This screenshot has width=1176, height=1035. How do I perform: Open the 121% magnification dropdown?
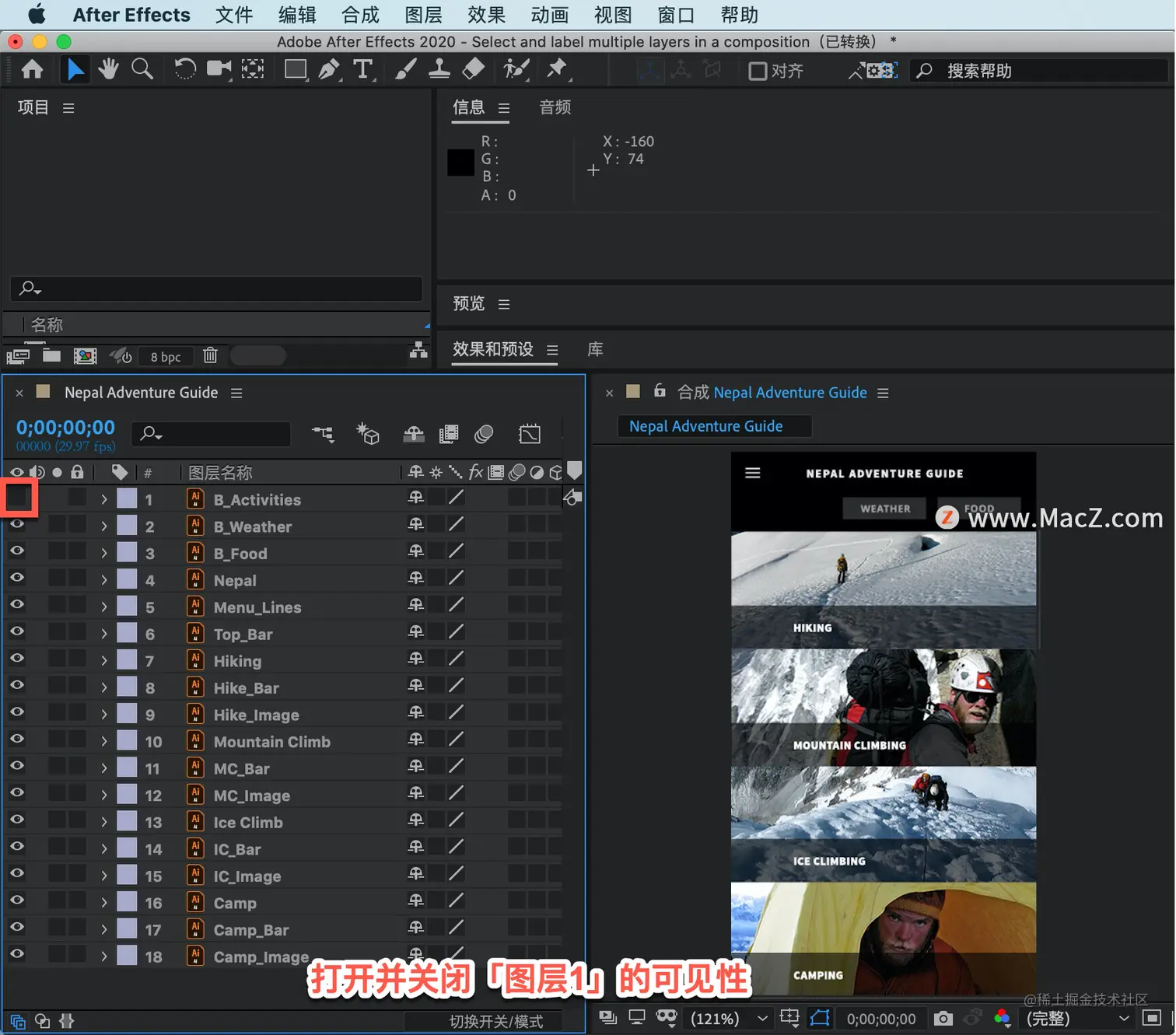point(729,1018)
